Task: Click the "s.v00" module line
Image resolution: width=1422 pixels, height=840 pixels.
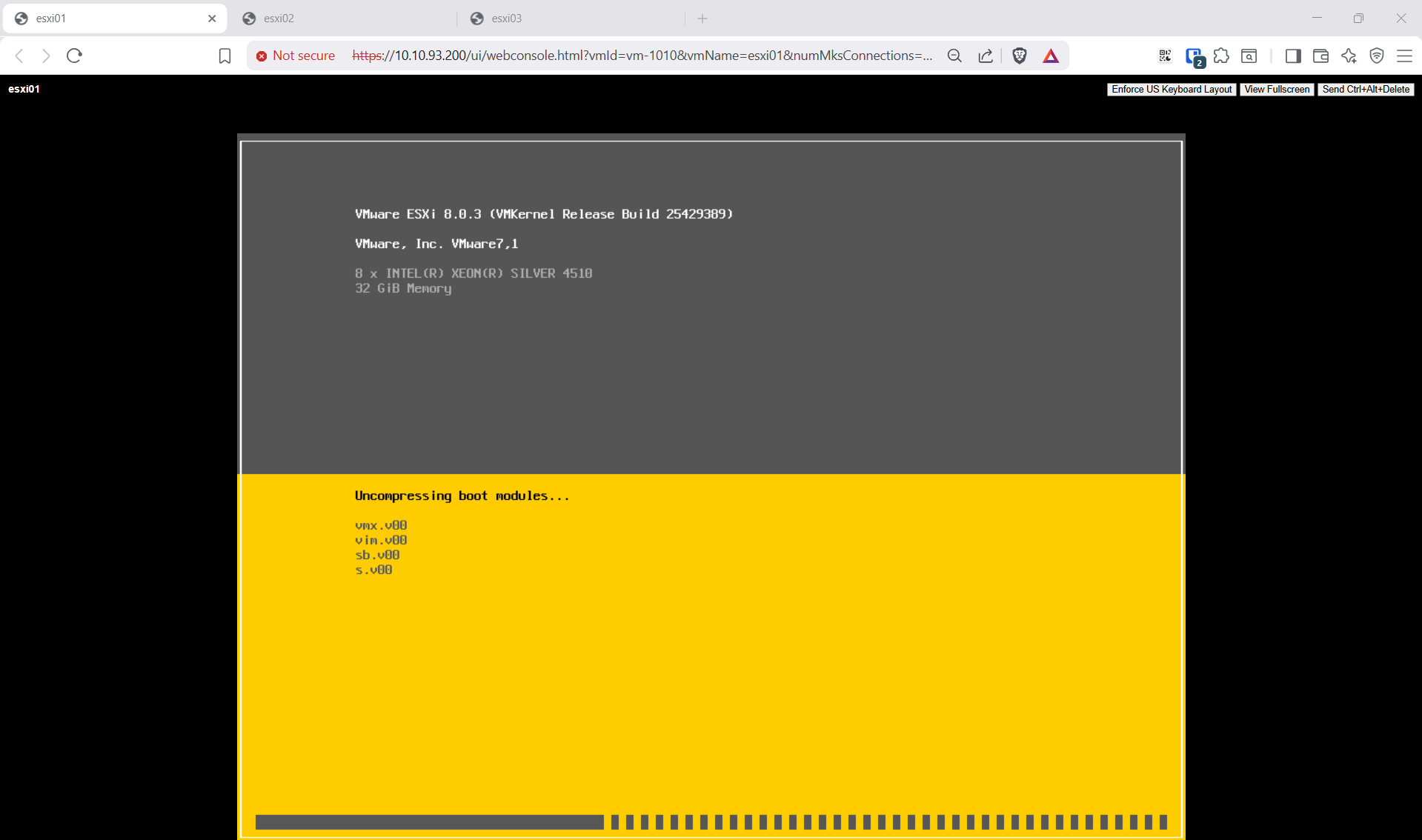Action: click(373, 570)
